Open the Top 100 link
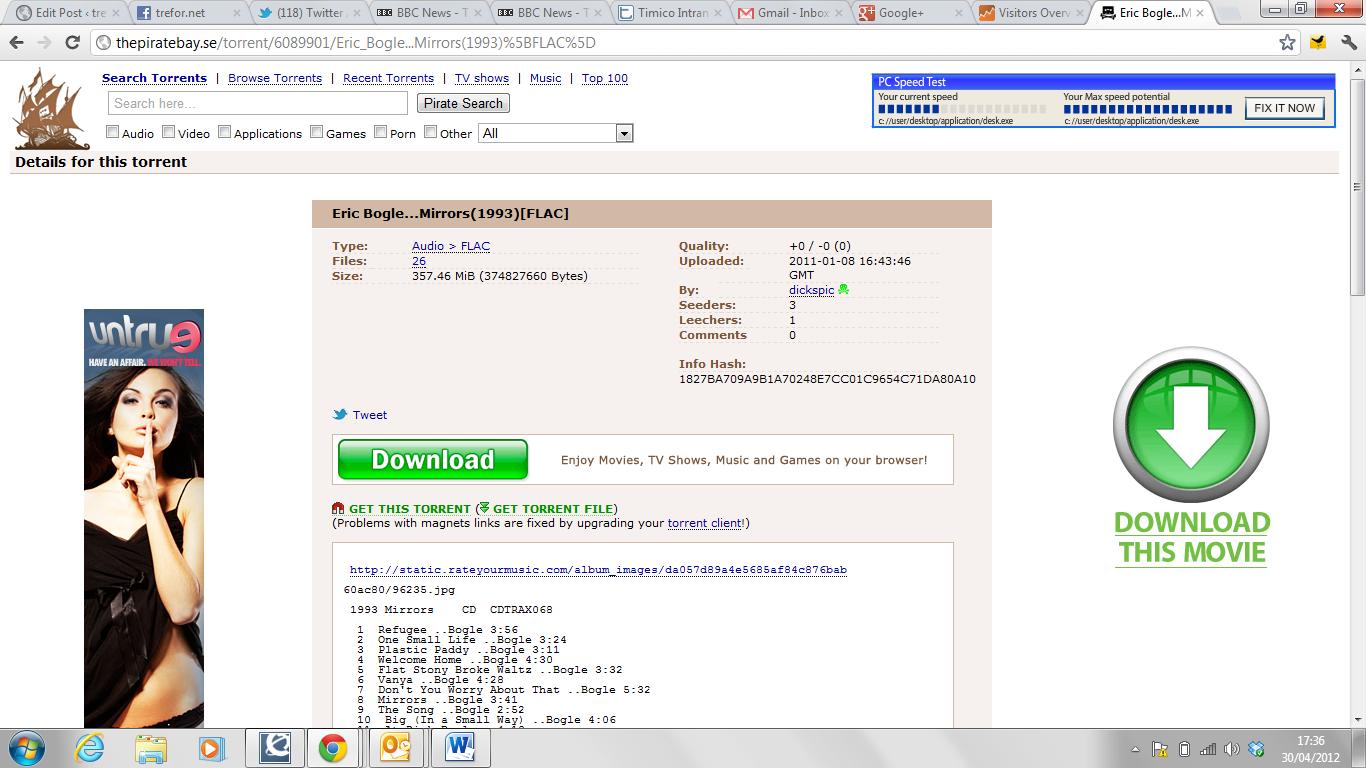 [605, 78]
